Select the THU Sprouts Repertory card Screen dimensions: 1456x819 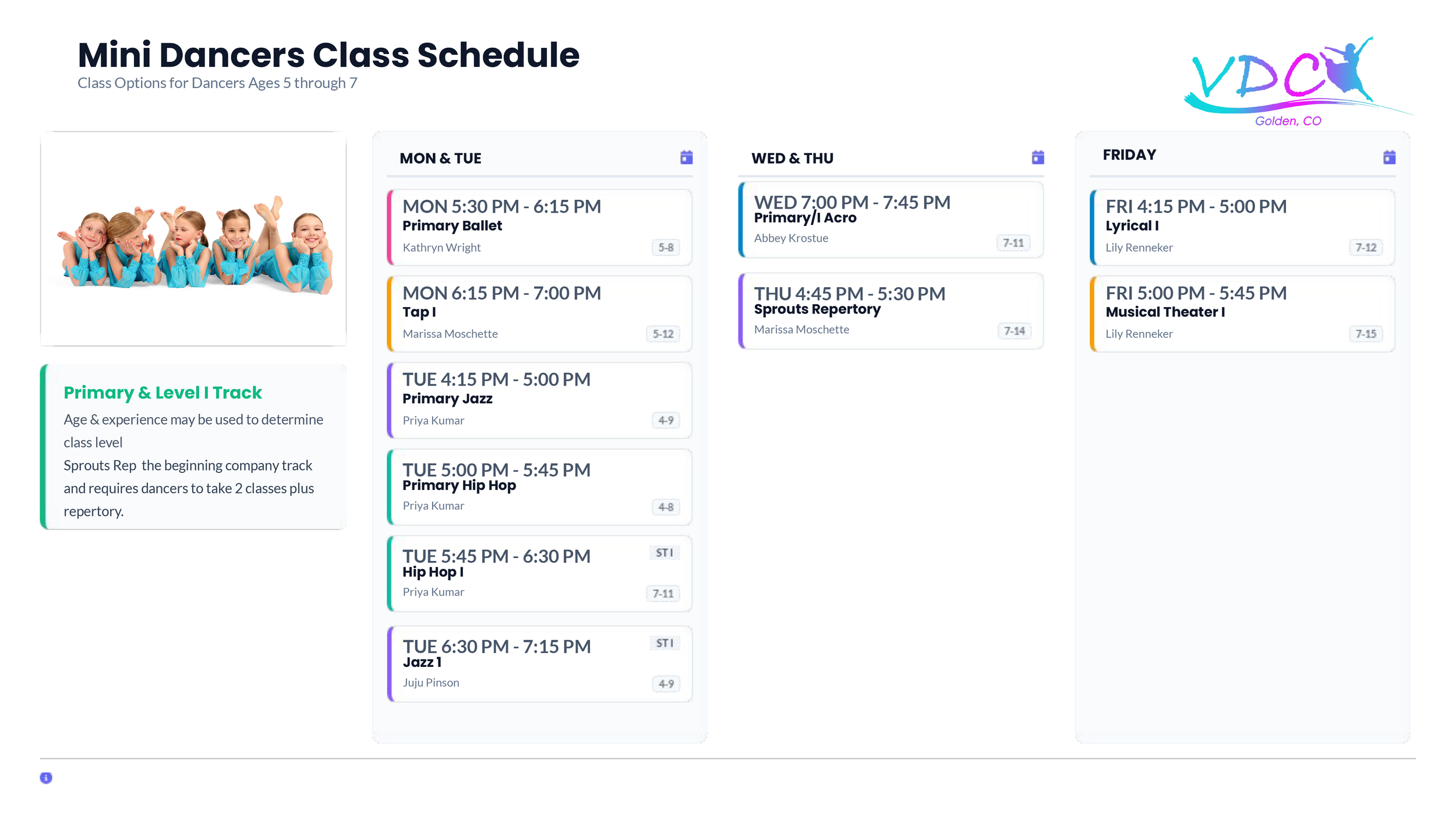[891, 311]
